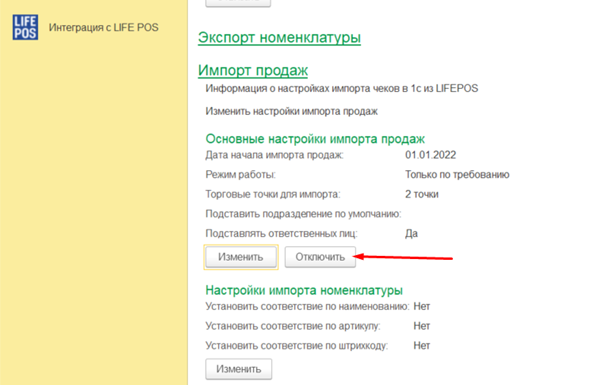The image size is (602, 385).
Task: Click the 'Отключить' button
Action: (320, 257)
